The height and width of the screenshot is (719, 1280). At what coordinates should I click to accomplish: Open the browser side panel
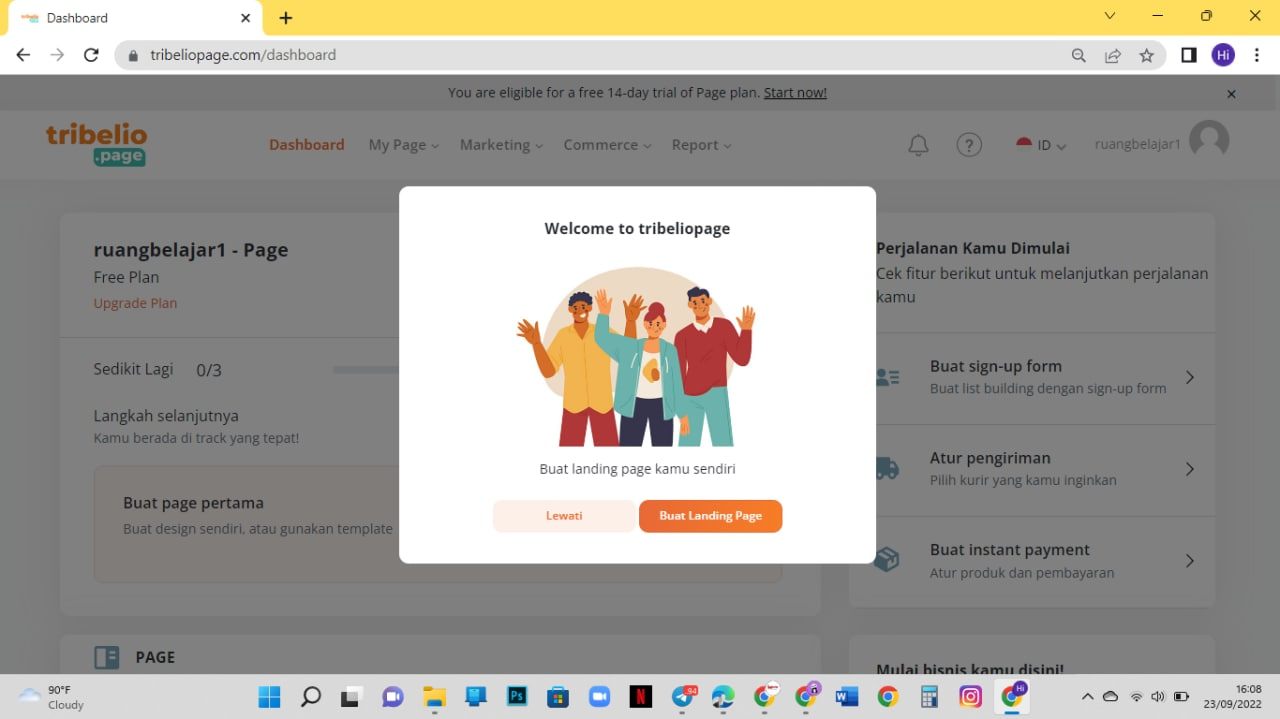tap(1189, 55)
